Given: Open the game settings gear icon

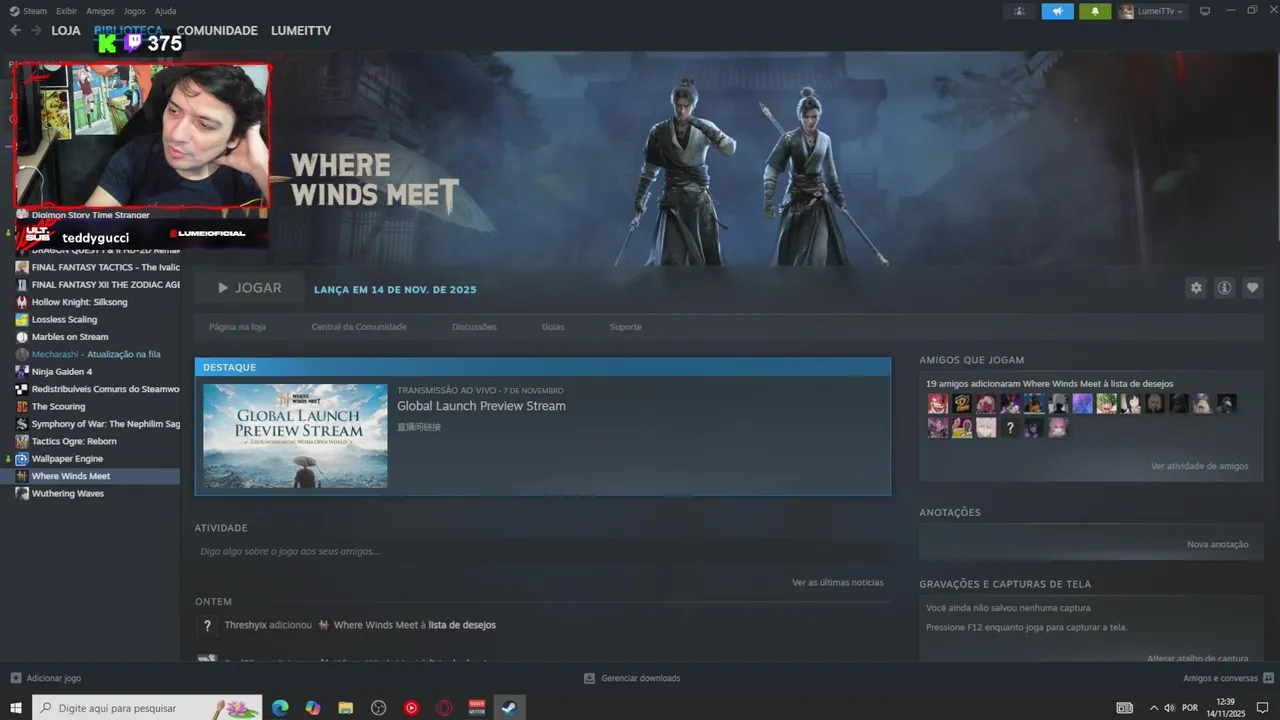Looking at the screenshot, I should click(x=1196, y=288).
